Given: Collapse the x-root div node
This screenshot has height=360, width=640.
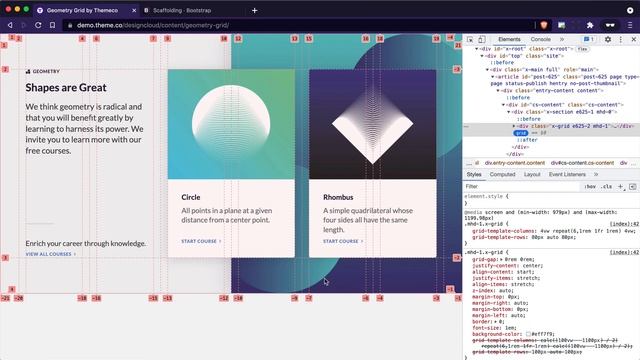Looking at the screenshot, I should click(476, 49).
